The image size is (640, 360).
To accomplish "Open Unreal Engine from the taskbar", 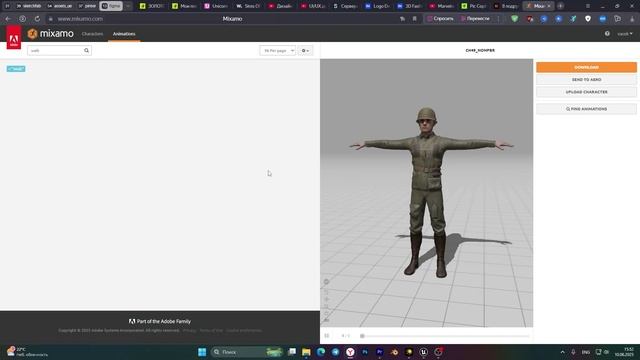I will (424, 352).
